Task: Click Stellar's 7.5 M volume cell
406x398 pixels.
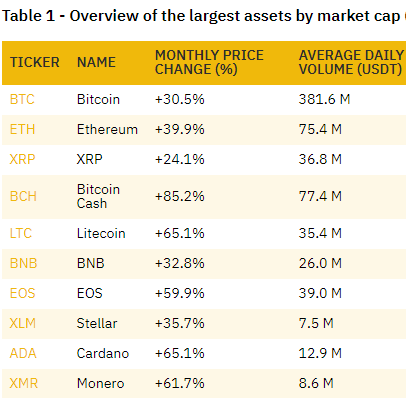Action: [316, 323]
